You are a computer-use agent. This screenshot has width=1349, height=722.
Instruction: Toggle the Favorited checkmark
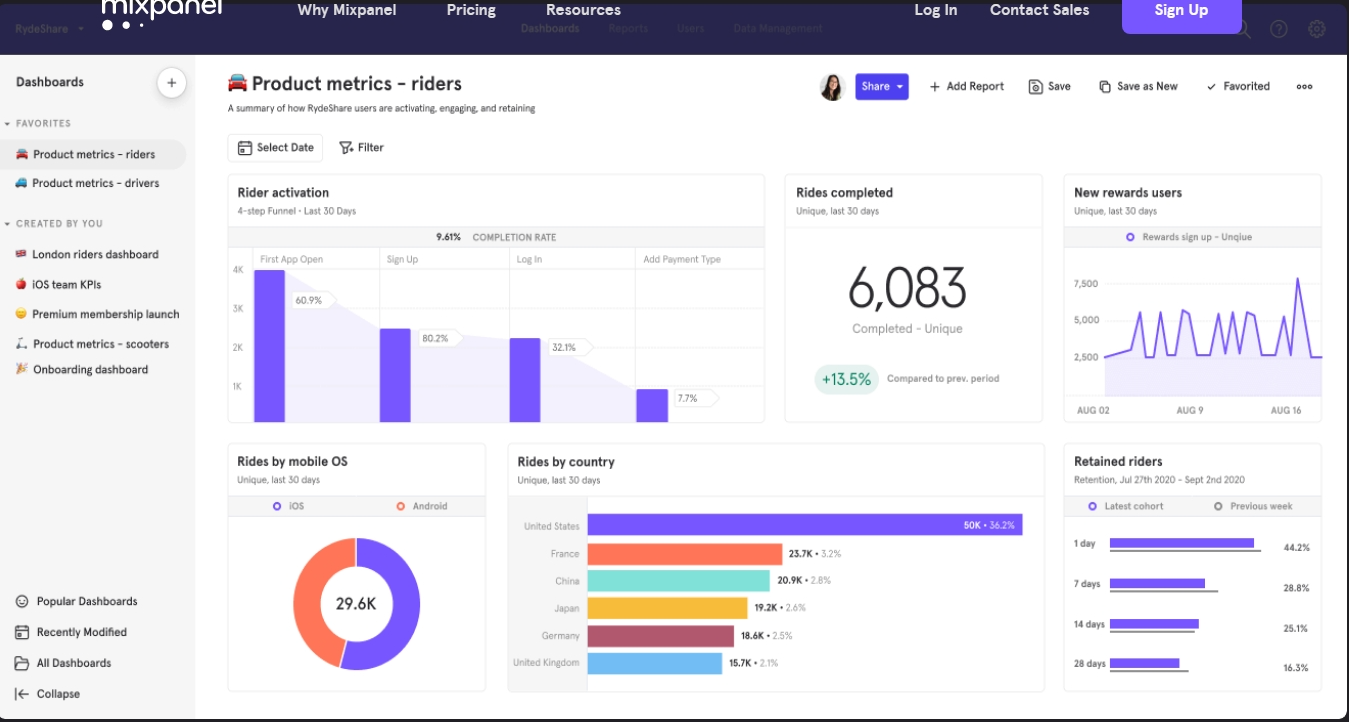point(1238,87)
